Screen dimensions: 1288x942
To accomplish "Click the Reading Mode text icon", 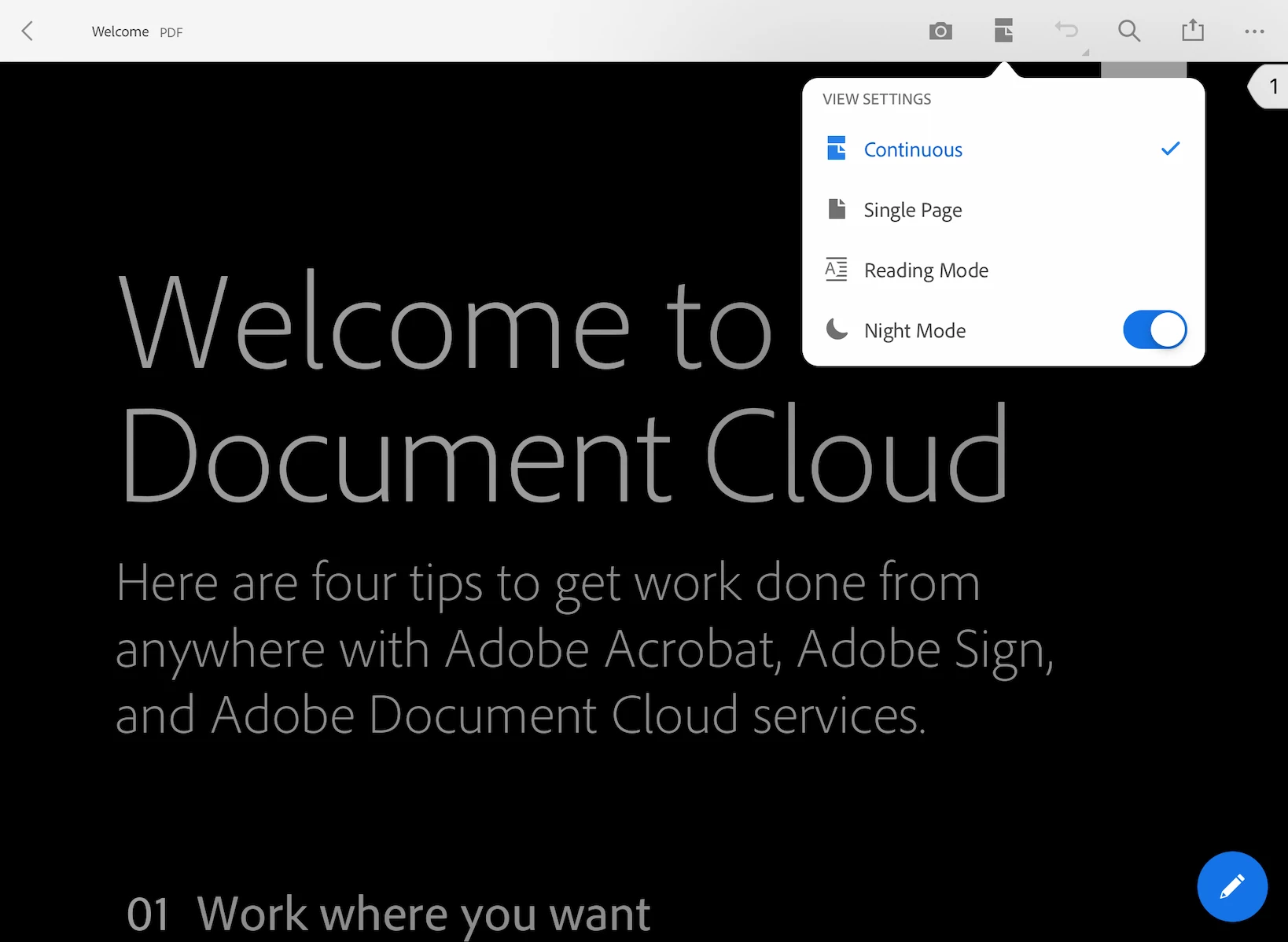I will coord(836,269).
